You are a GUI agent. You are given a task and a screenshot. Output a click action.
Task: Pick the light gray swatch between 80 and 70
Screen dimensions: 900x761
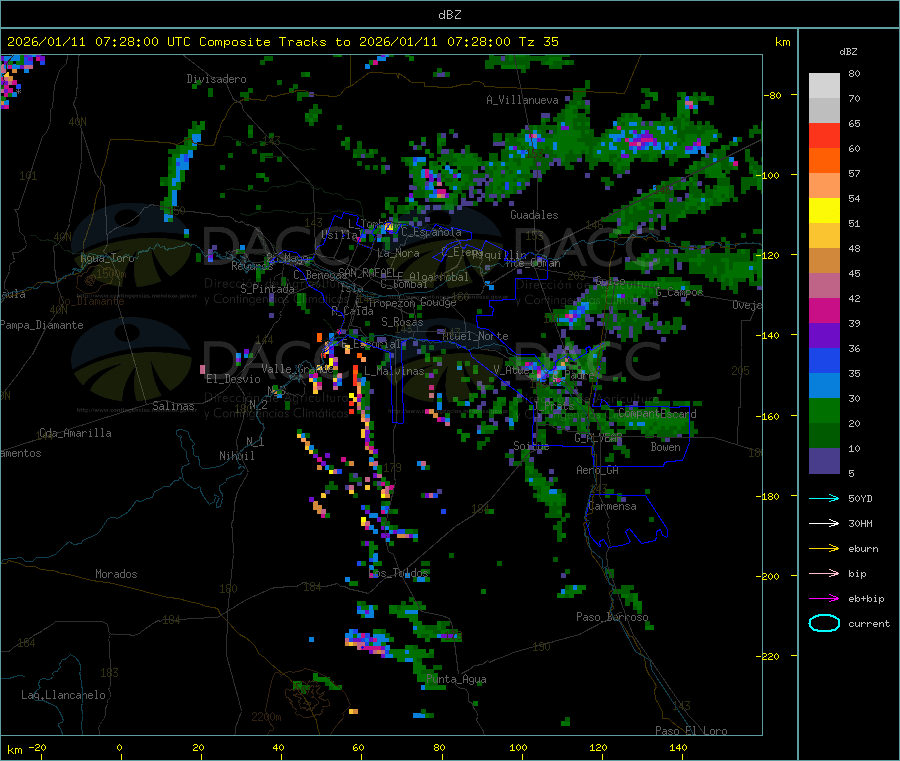pyautogui.click(x=824, y=86)
